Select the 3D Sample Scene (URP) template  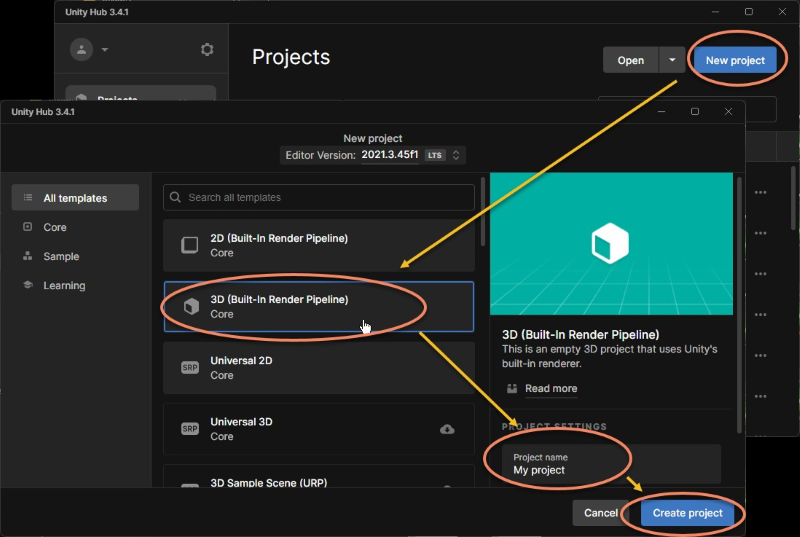point(318,476)
